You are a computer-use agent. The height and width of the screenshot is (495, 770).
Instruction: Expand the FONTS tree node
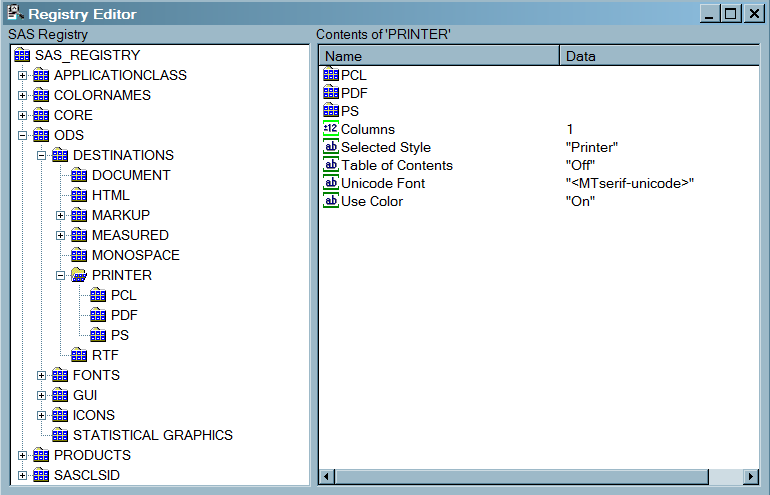(x=42, y=375)
